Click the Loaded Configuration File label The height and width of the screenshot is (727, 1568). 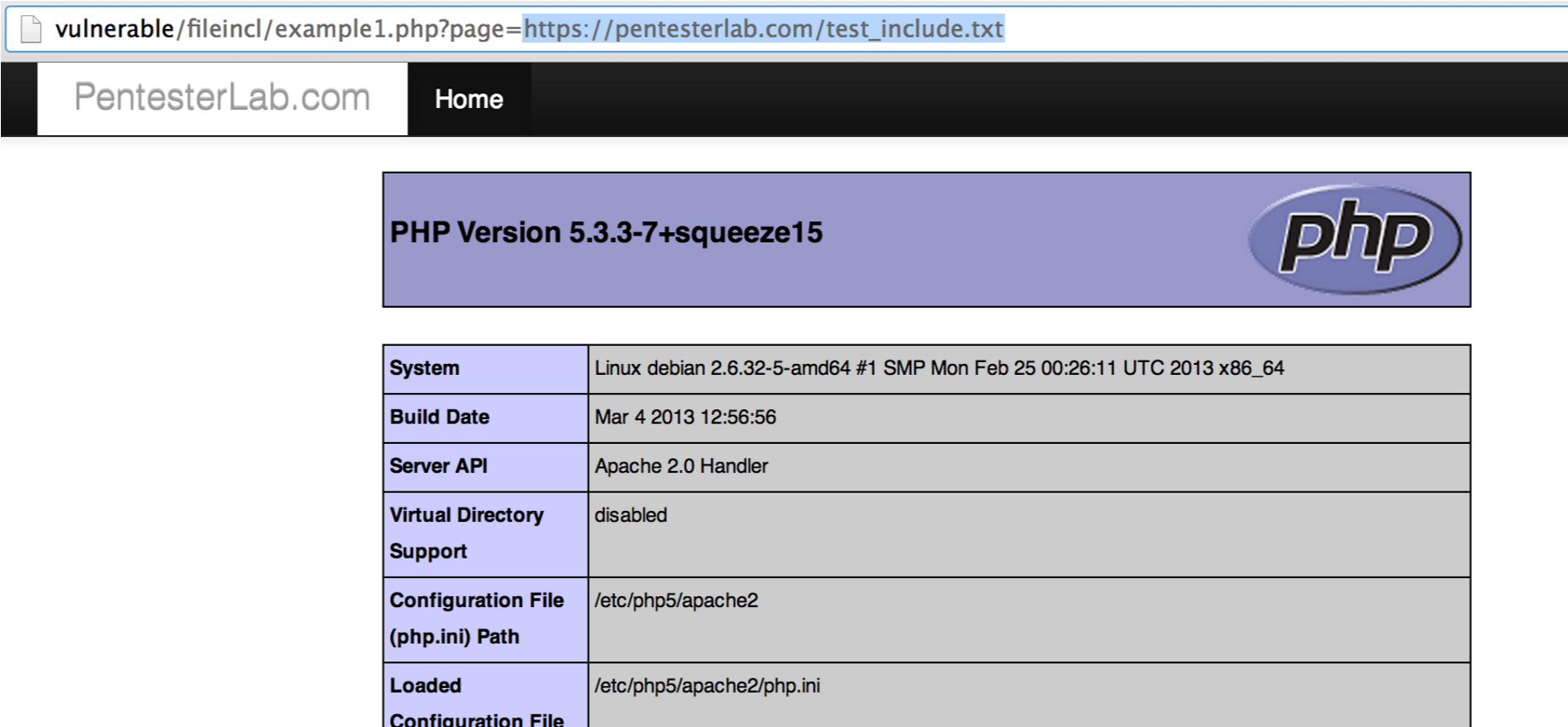[477, 702]
